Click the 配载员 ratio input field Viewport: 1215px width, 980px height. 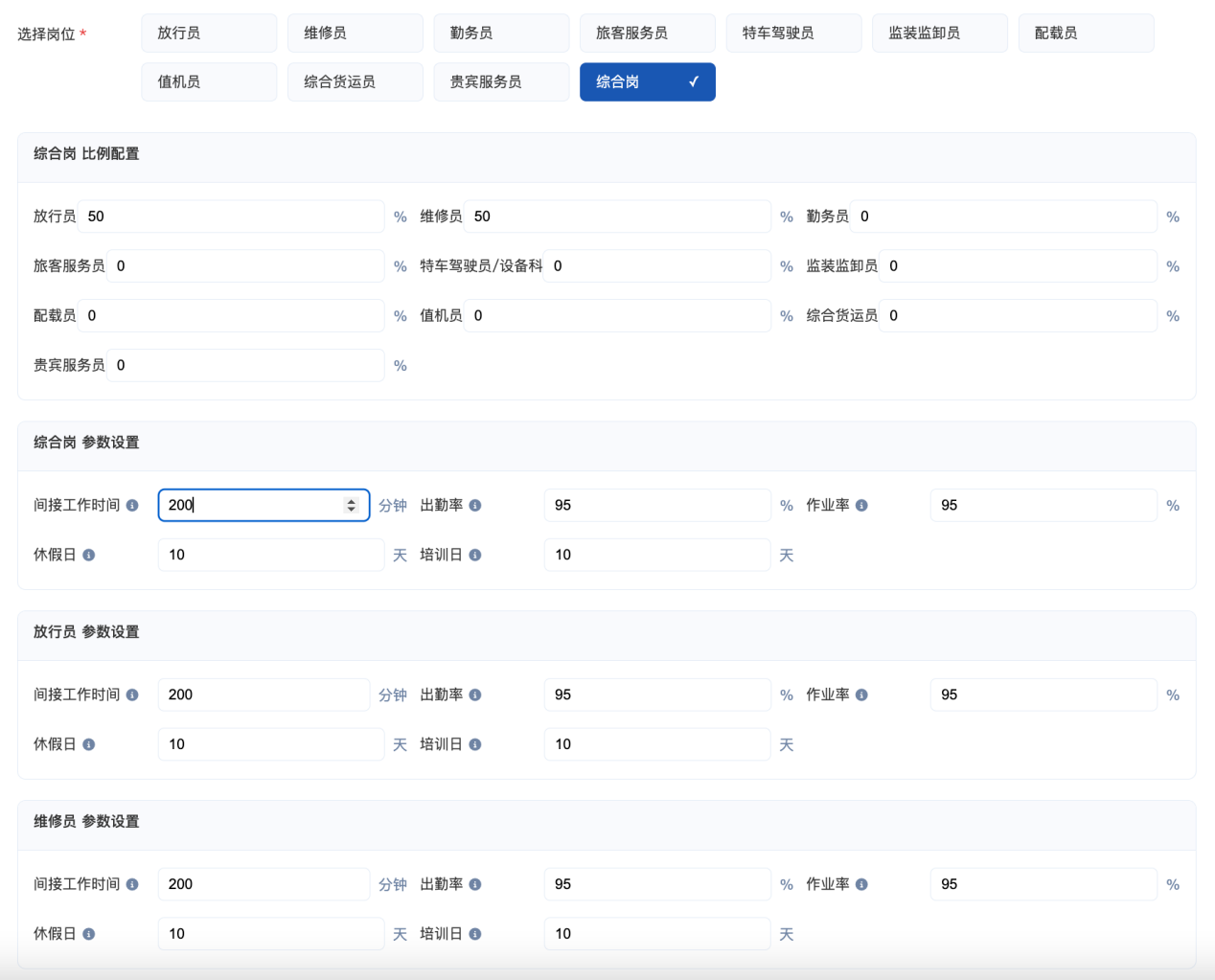tap(231, 316)
